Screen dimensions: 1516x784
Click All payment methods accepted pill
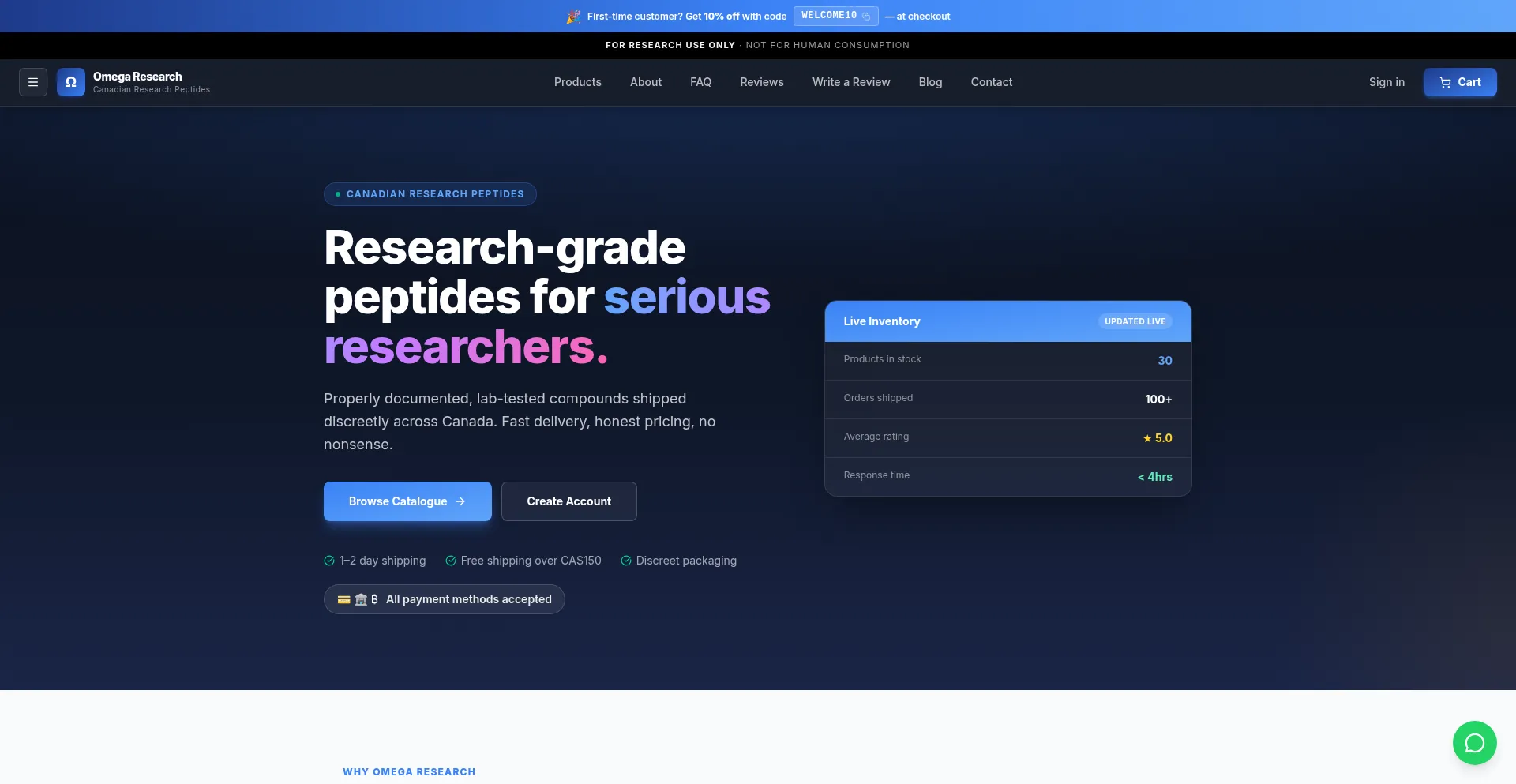click(x=445, y=599)
